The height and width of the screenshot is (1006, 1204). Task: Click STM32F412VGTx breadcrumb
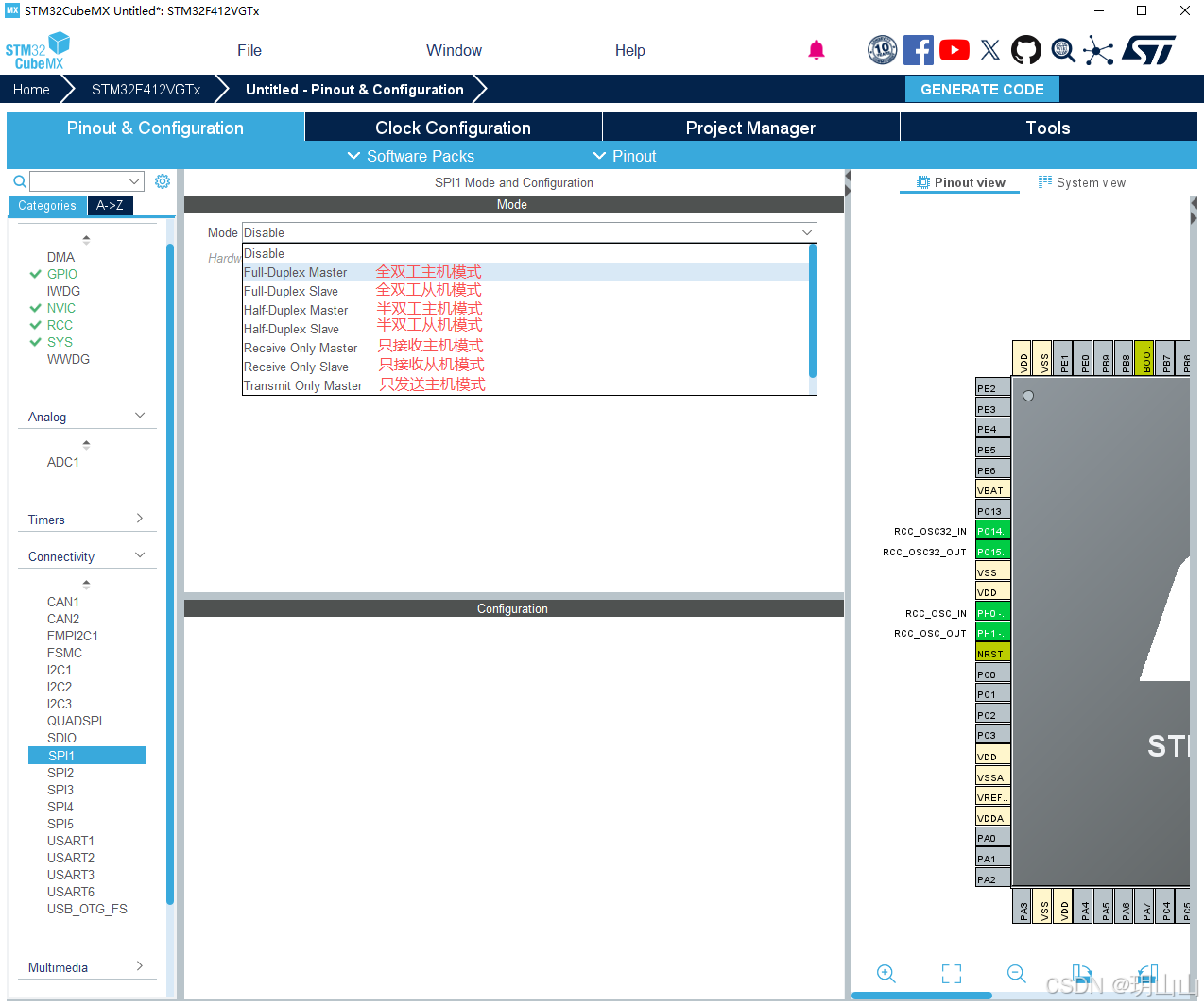coord(146,90)
